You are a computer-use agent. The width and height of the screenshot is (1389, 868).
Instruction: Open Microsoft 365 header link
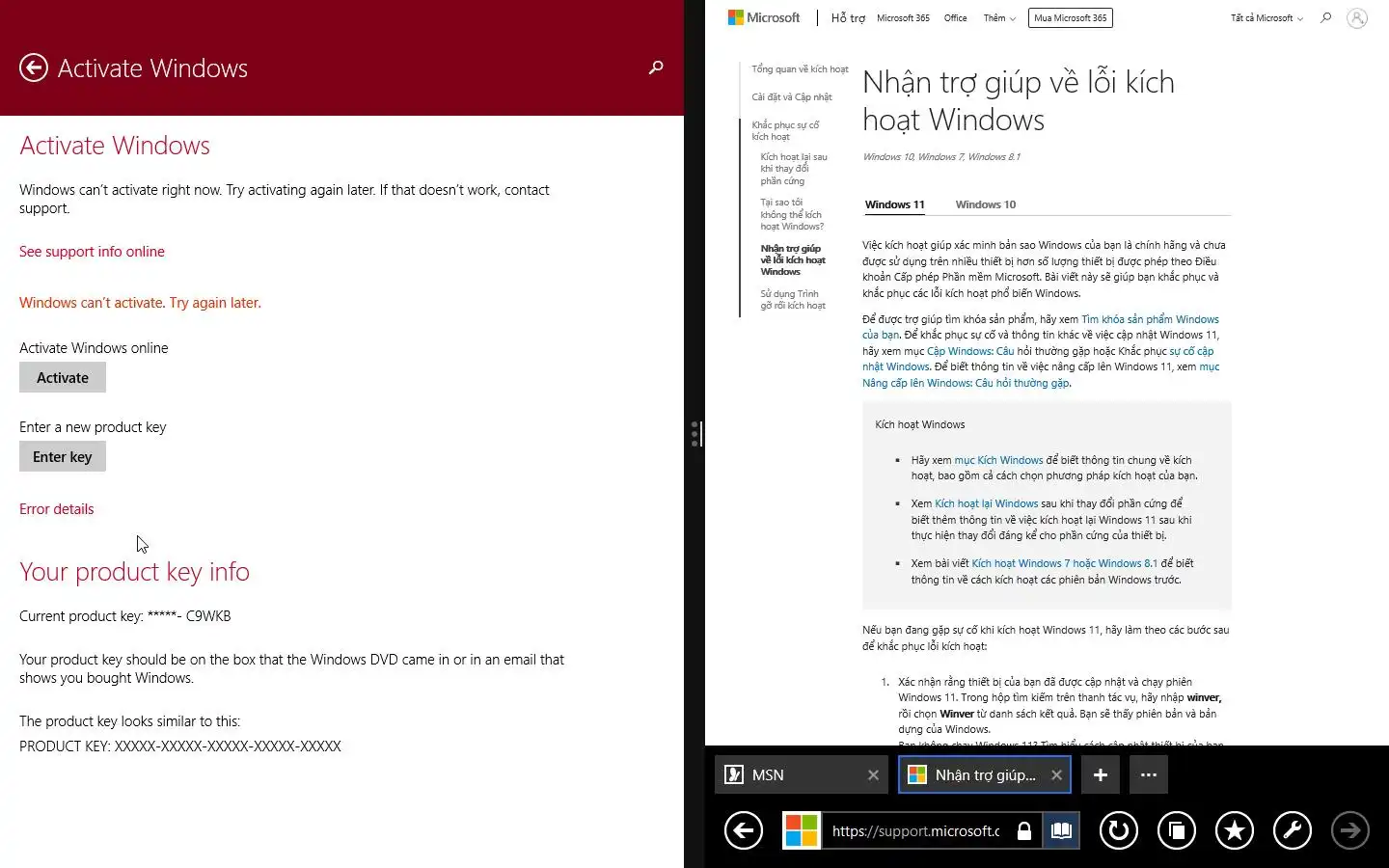[x=903, y=18]
